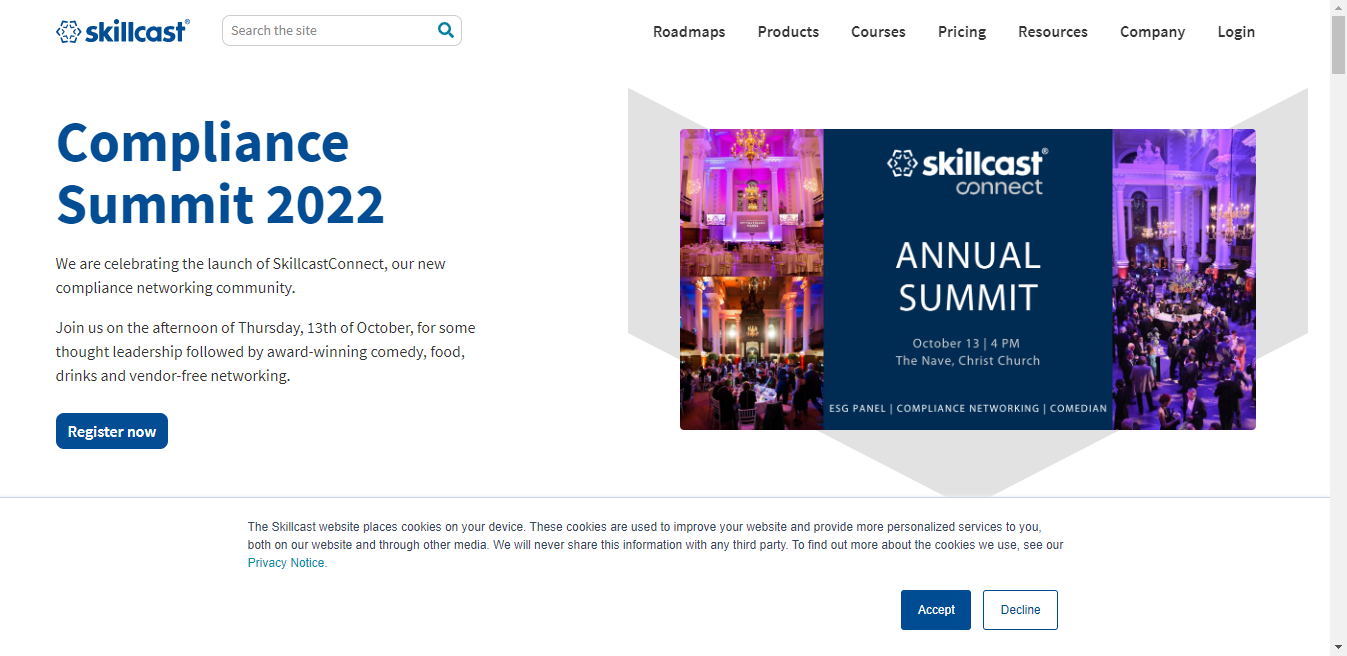Click the Skillcast logo

pos(122,31)
